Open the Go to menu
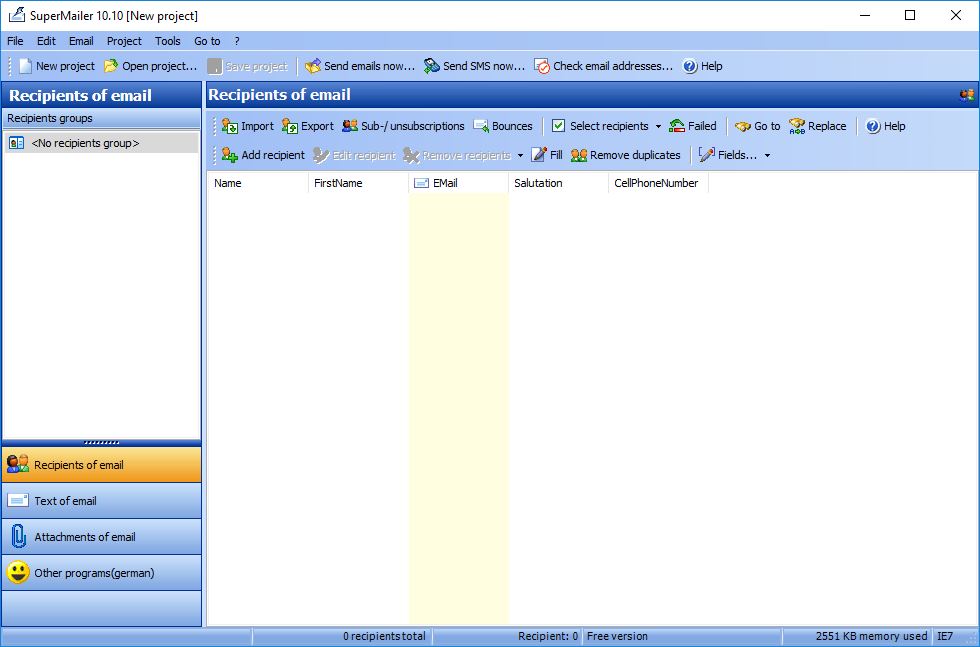Image resolution: width=980 pixels, height=647 pixels. 207,41
